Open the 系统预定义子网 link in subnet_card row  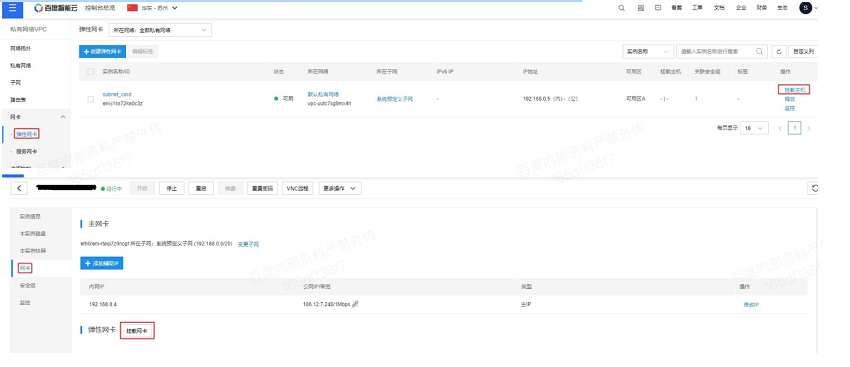(x=395, y=99)
